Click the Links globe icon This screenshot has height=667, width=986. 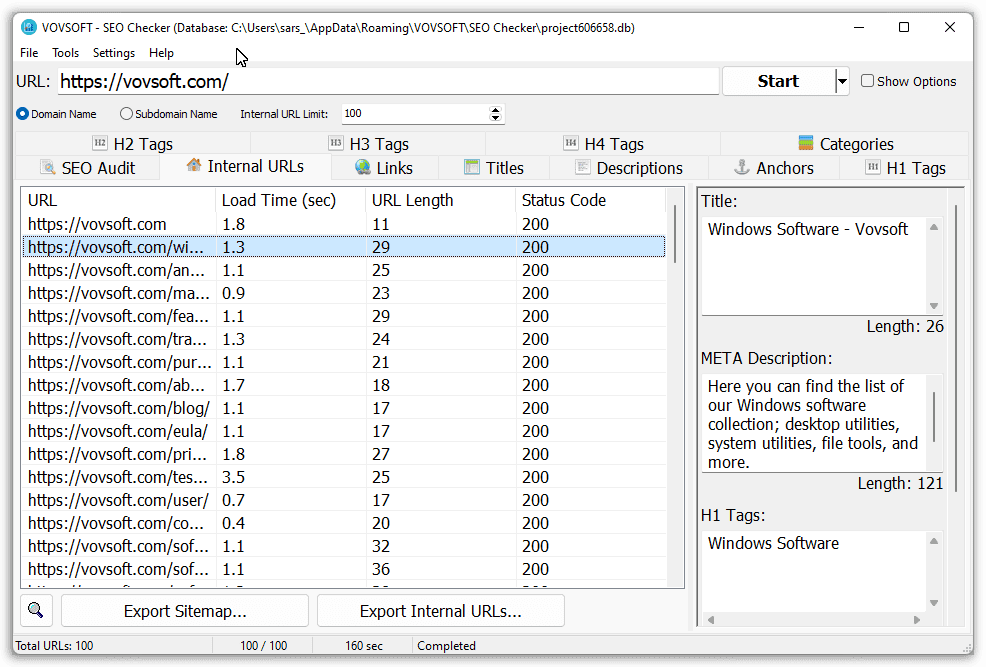click(x=363, y=167)
